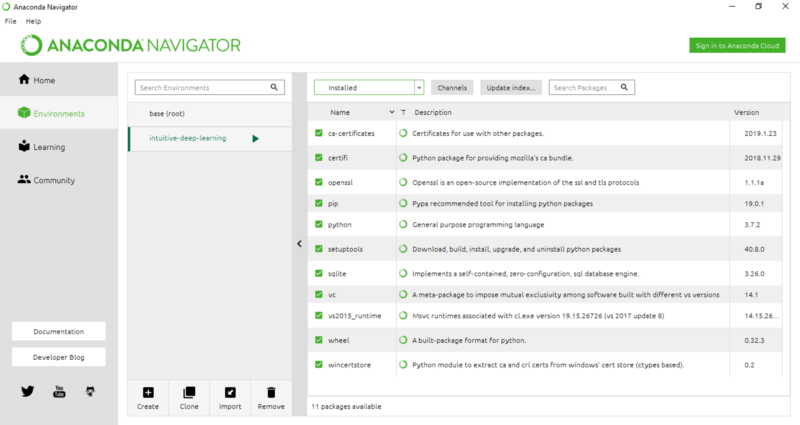Click the Update index button
The image size is (800, 425).
pyautogui.click(x=510, y=88)
